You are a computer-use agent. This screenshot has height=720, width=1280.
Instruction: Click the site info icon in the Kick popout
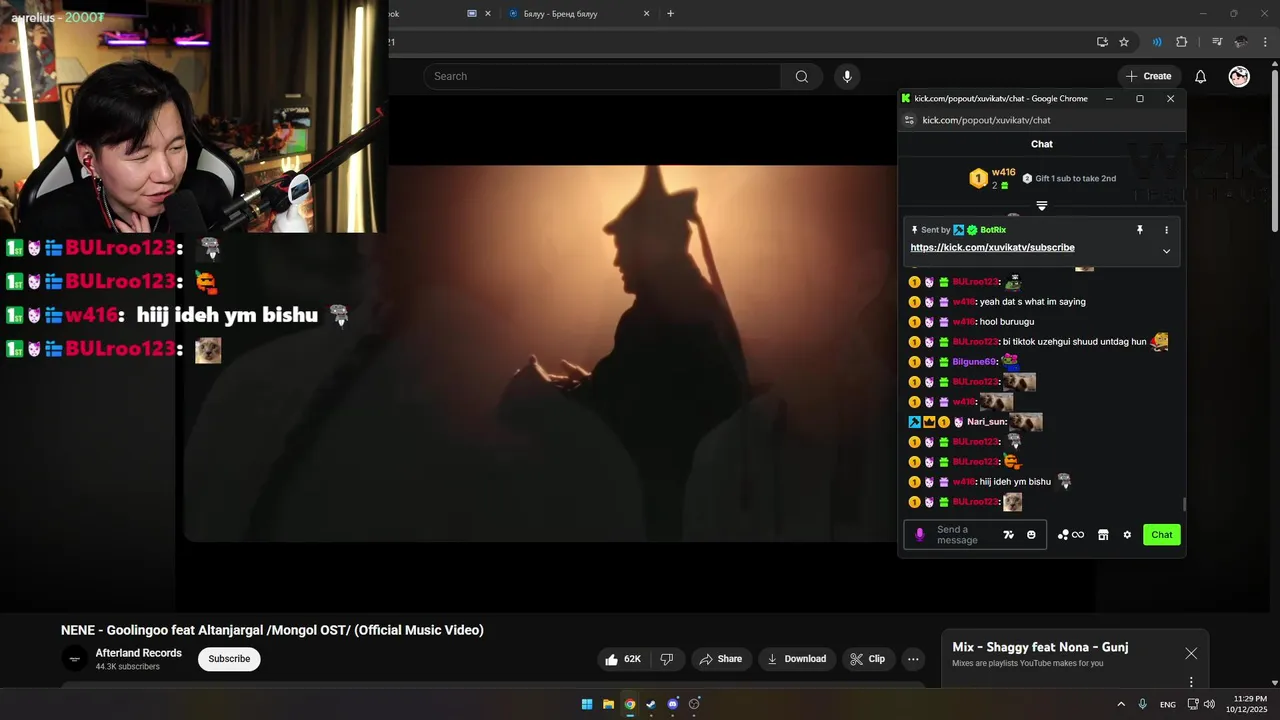(909, 120)
